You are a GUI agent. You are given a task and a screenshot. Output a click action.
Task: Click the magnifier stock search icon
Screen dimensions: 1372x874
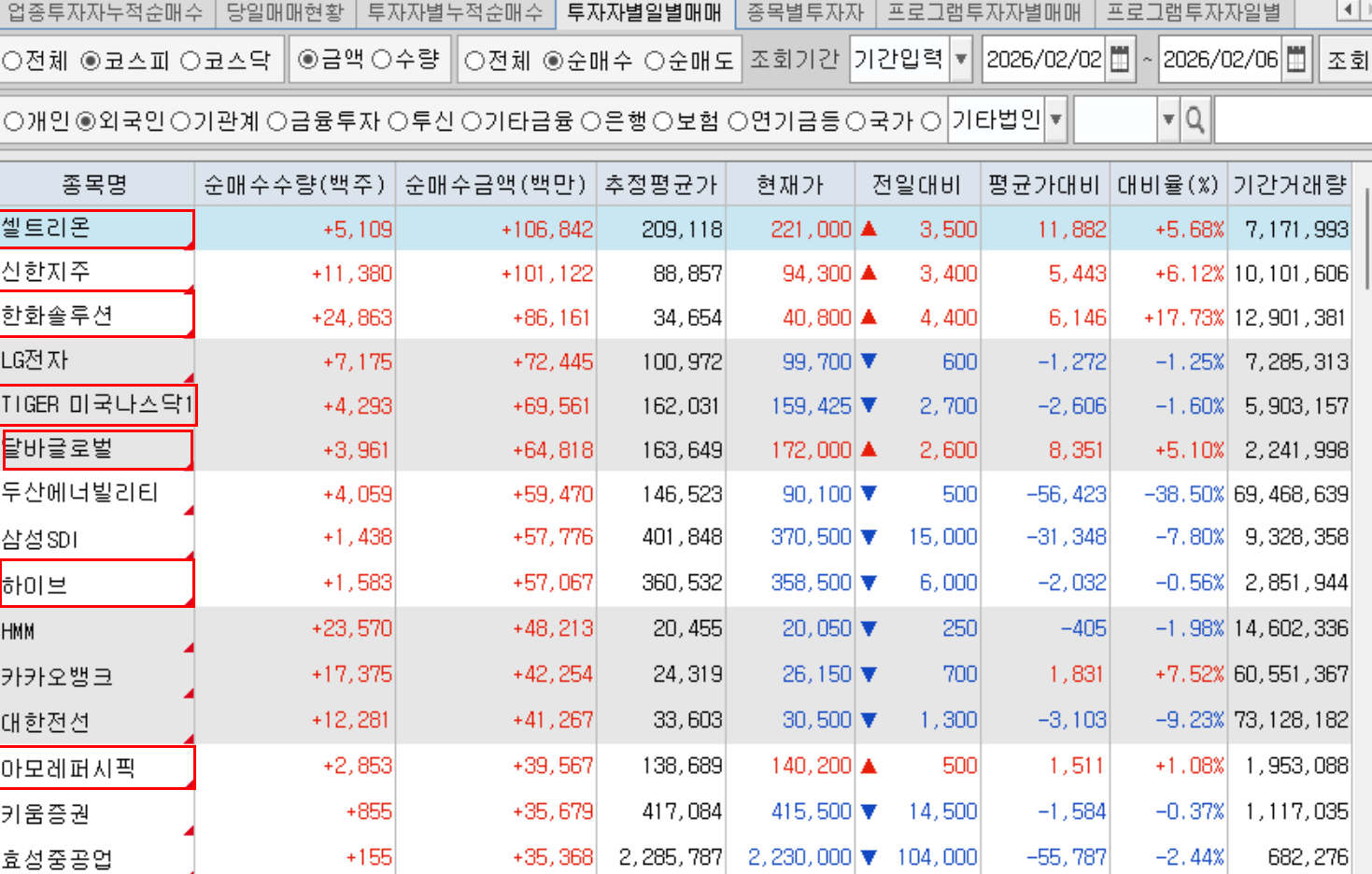click(1195, 120)
